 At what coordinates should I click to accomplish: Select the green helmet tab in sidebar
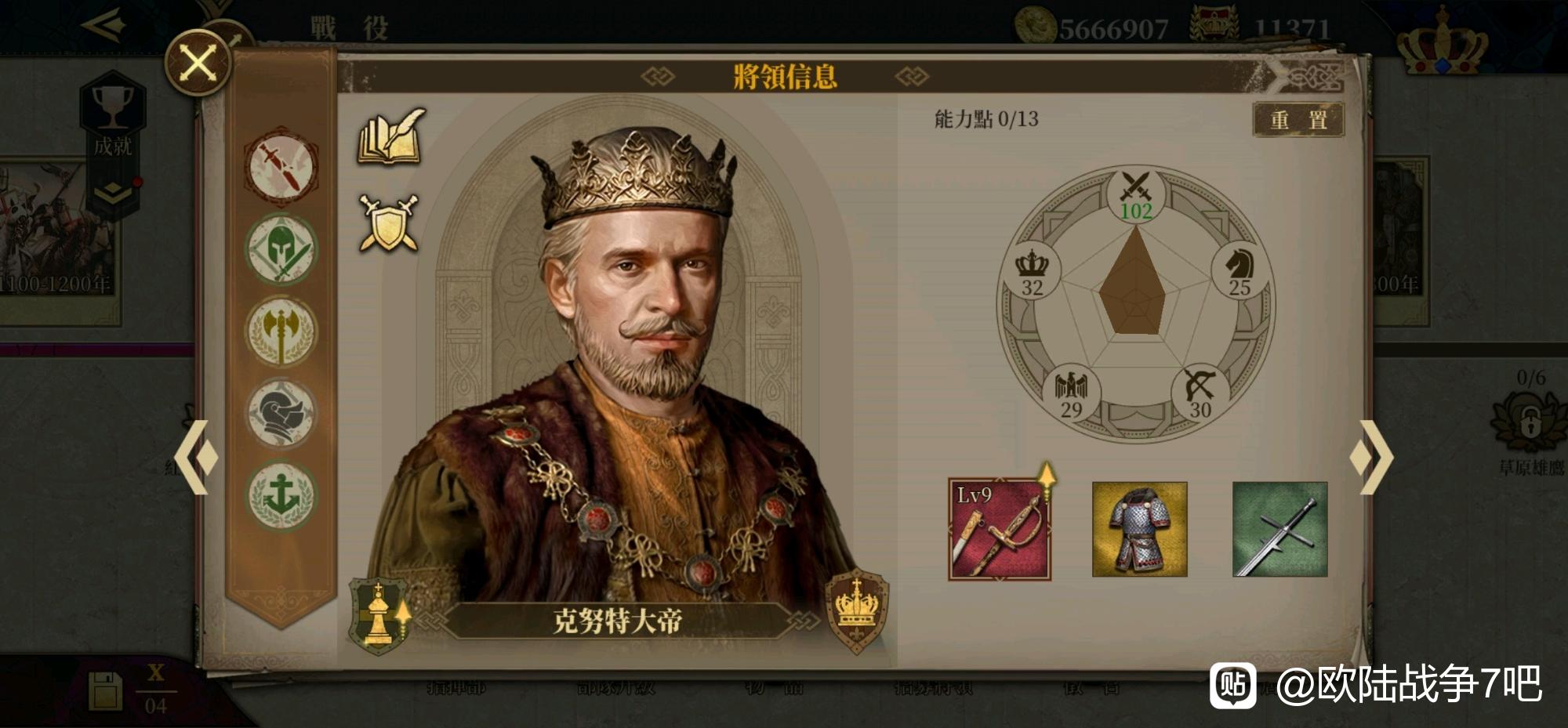[281, 249]
